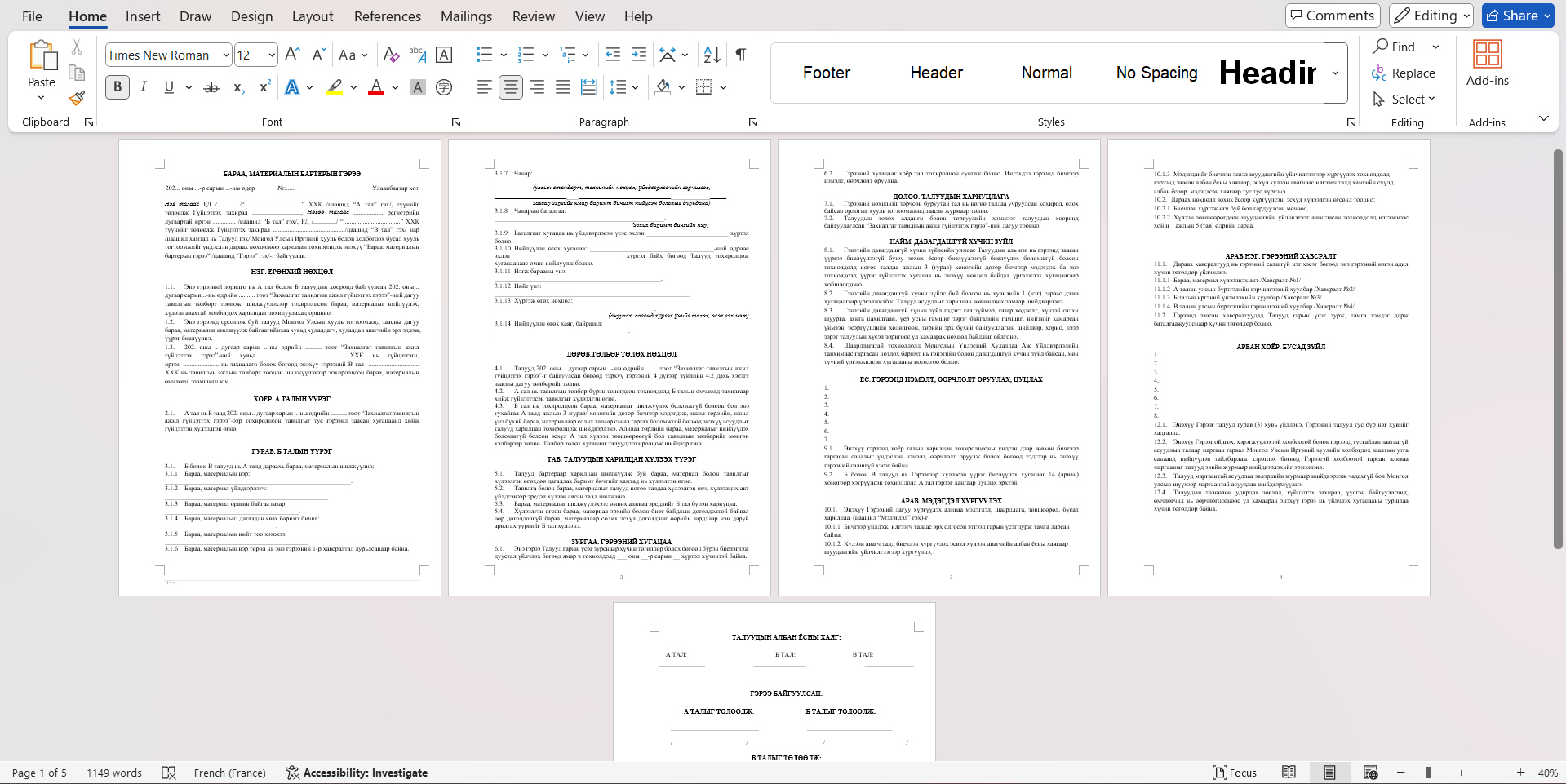The width and height of the screenshot is (1566, 784).
Task: Collapse the ribbon chevron
Action: (1543, 118)
